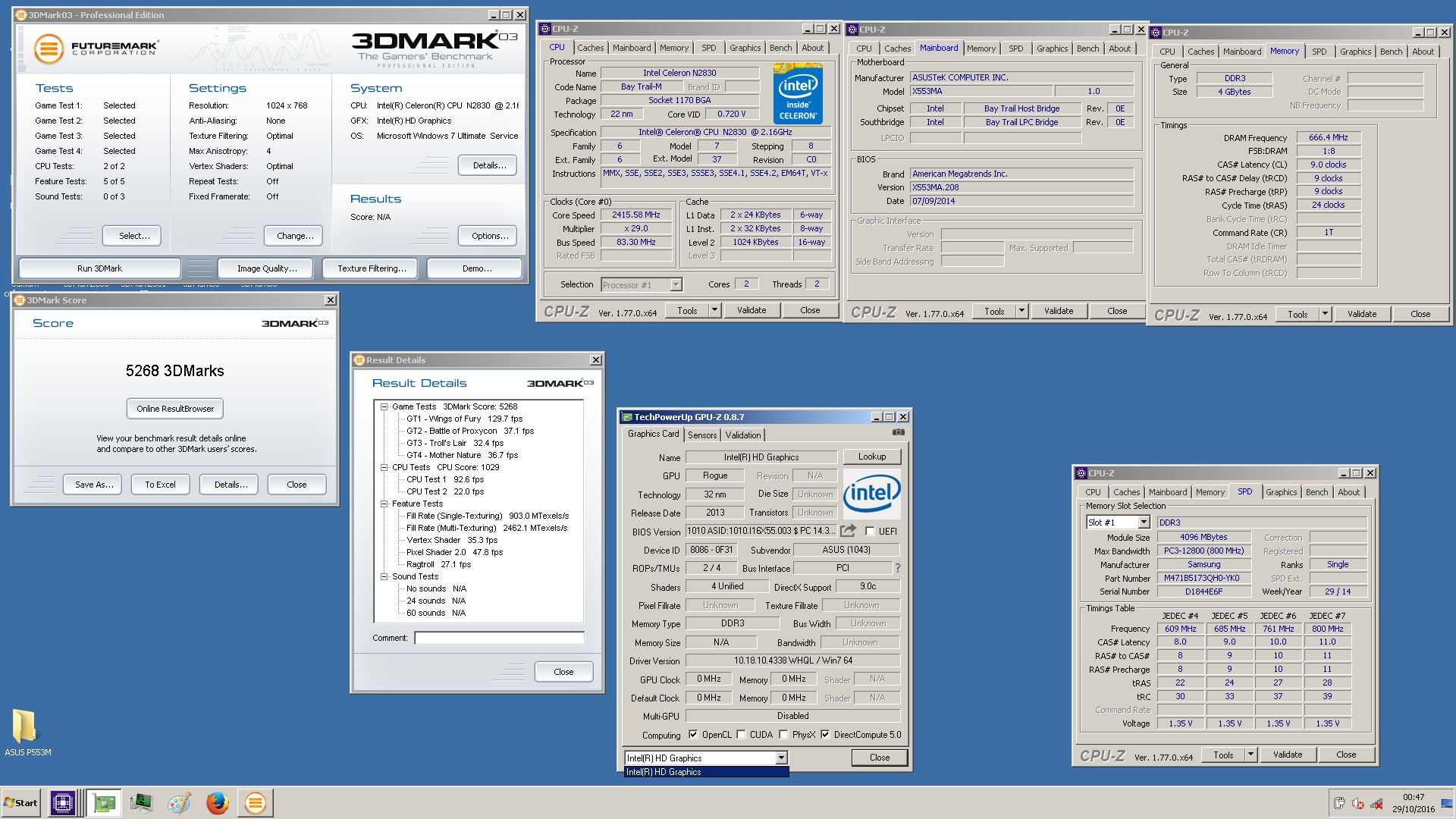The width and height of the screenshot is (1456, 819).
Task: Open Bench tab in the Memory CPU-Z window
Action: click(1391, 52)
